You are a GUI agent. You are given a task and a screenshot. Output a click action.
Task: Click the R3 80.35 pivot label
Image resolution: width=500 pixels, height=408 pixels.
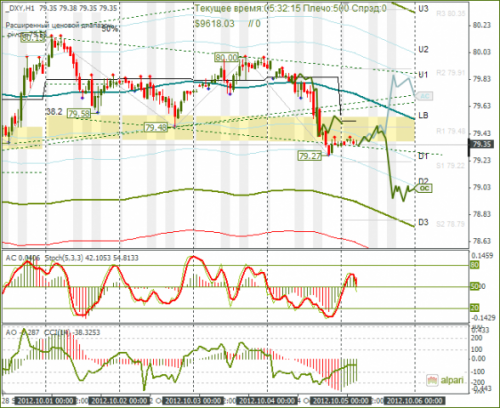451,14
